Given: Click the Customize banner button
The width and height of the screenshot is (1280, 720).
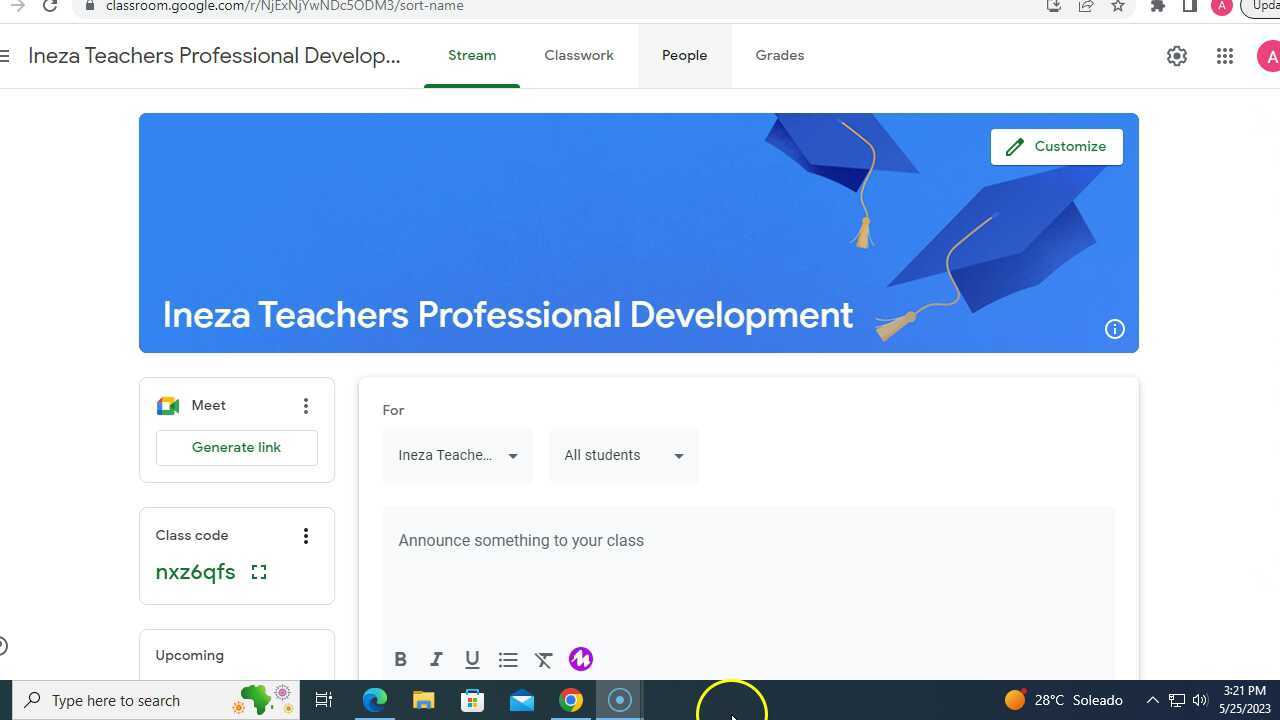Looking at the screenshot, I should click(x=1056, y=146).
